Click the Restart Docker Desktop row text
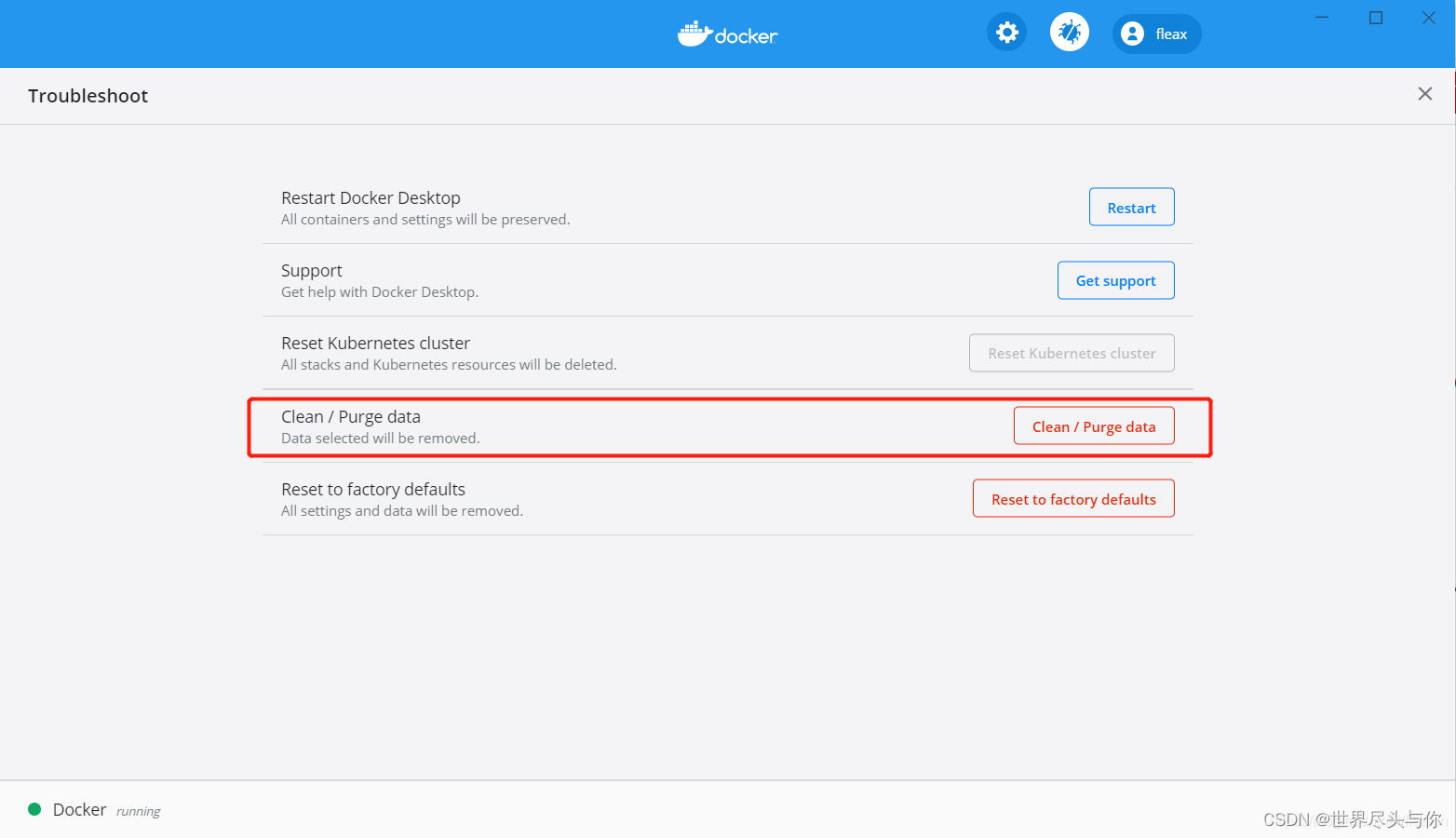Screen dimensions: 1456x838 click(x=371, y=197)
